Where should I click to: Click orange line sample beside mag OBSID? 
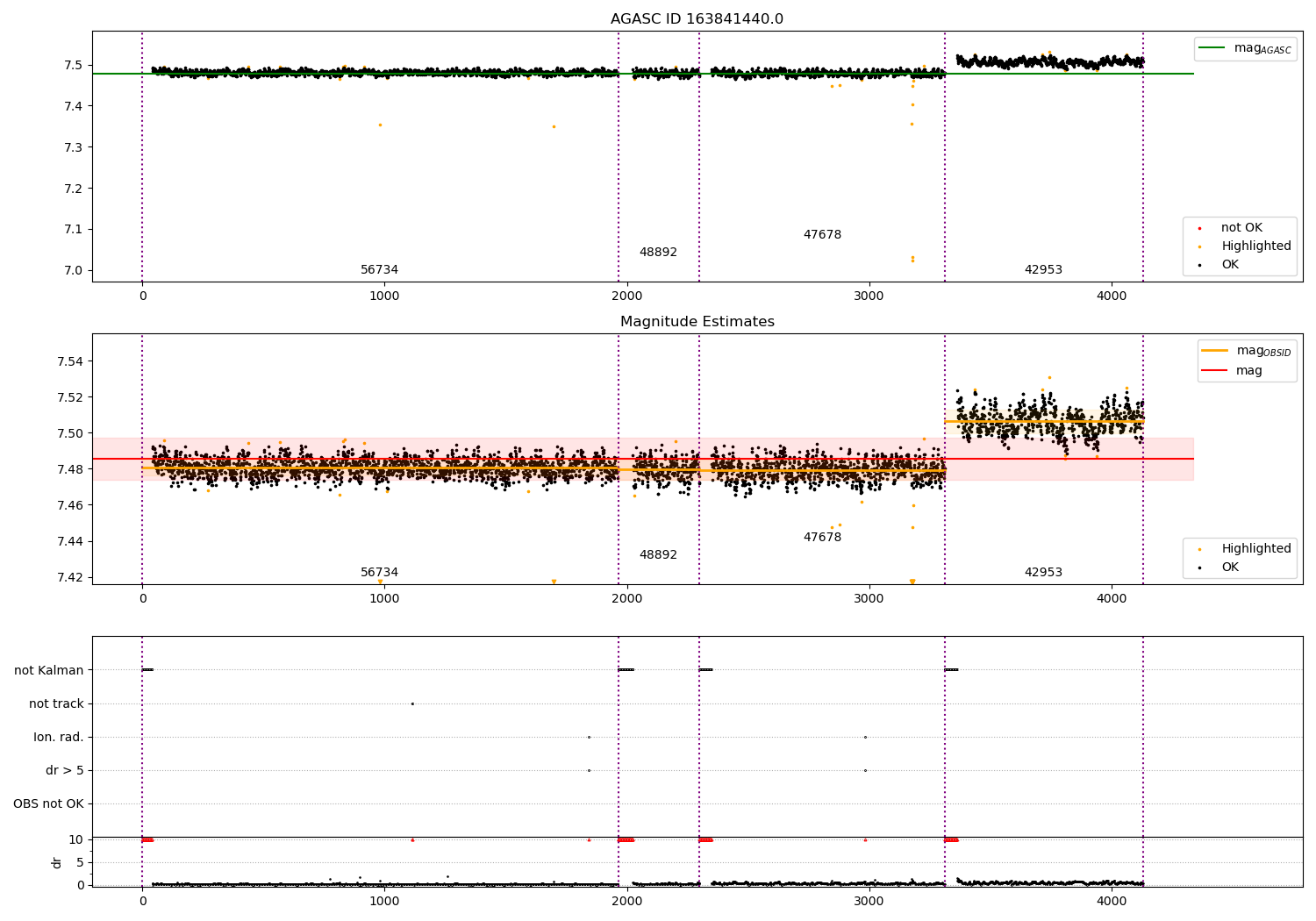click(1214, 350)
